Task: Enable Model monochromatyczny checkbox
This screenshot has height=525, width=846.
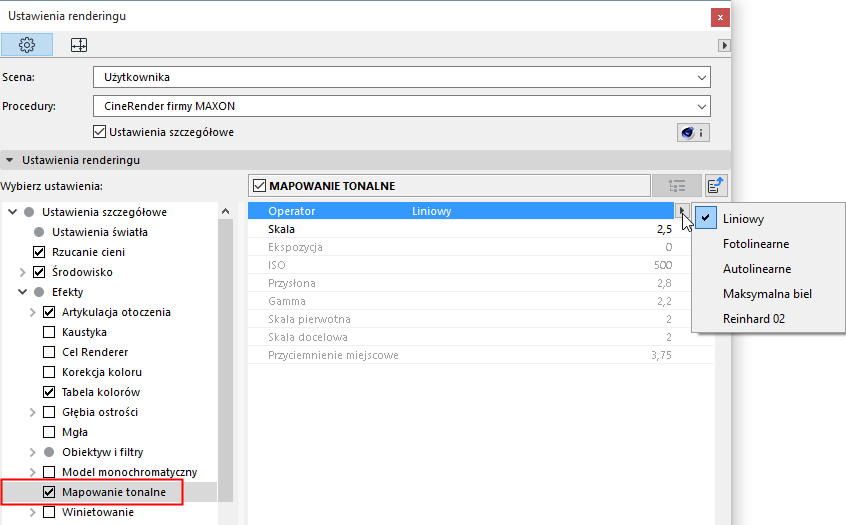Action: pyautogui.click(x=49, y=472)
